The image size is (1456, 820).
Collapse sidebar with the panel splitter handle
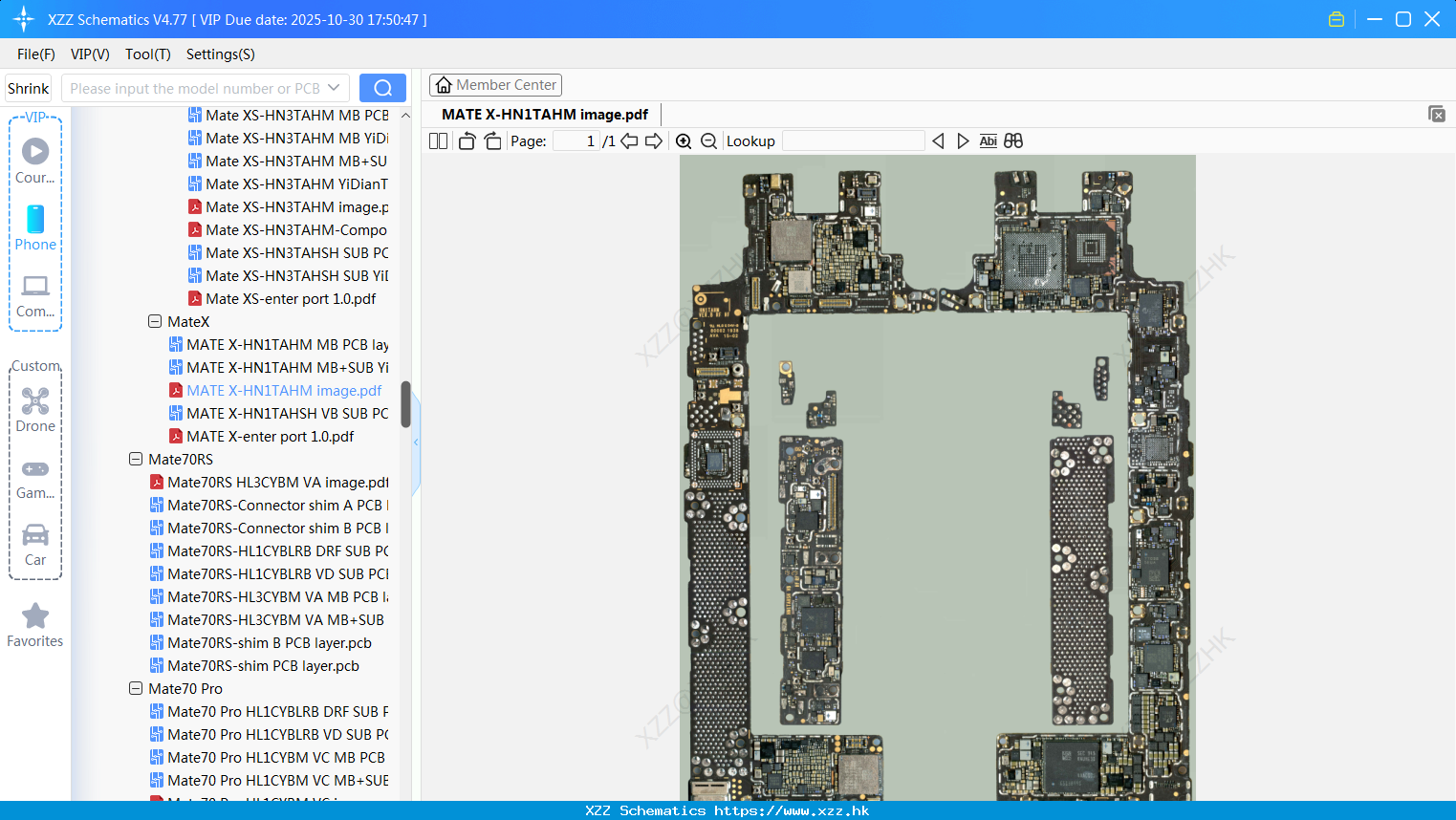coord(416,442)
